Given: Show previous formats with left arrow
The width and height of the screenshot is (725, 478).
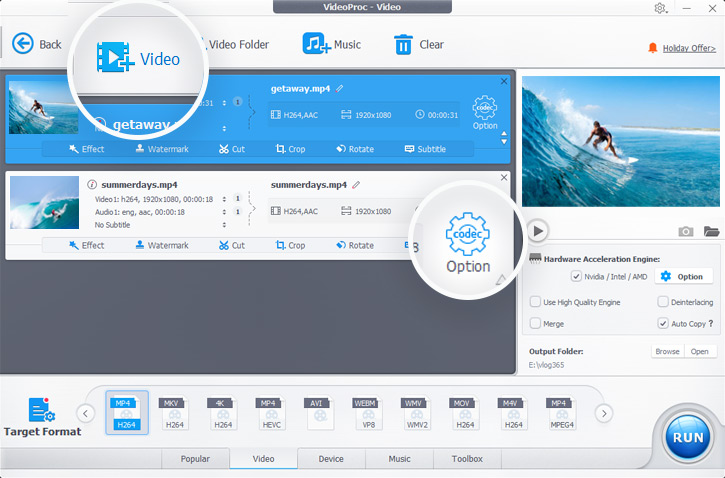Looking at the screenshot, I should click(86, 413).
